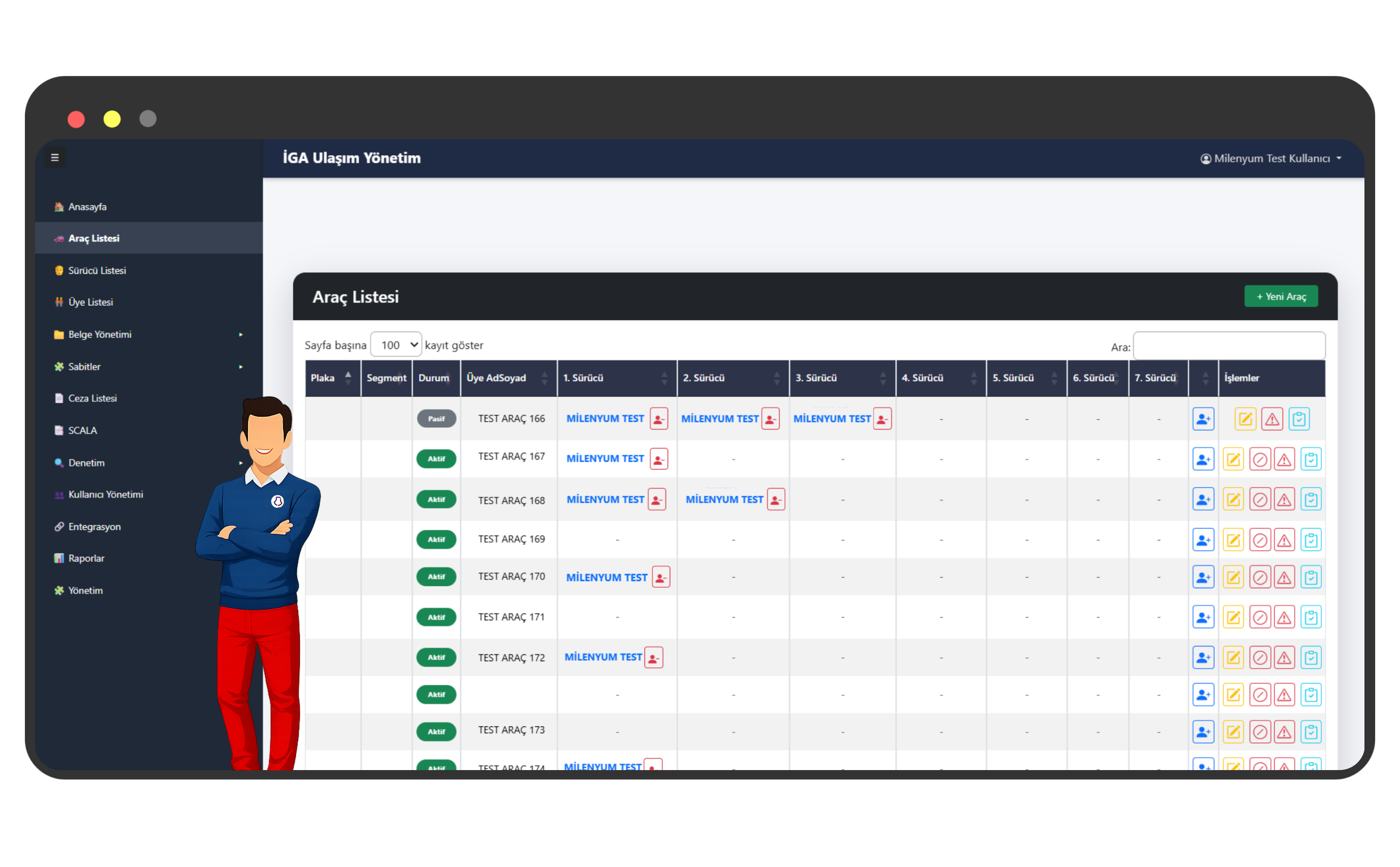Click the Pasif status badge, row 166

(437, 418)
